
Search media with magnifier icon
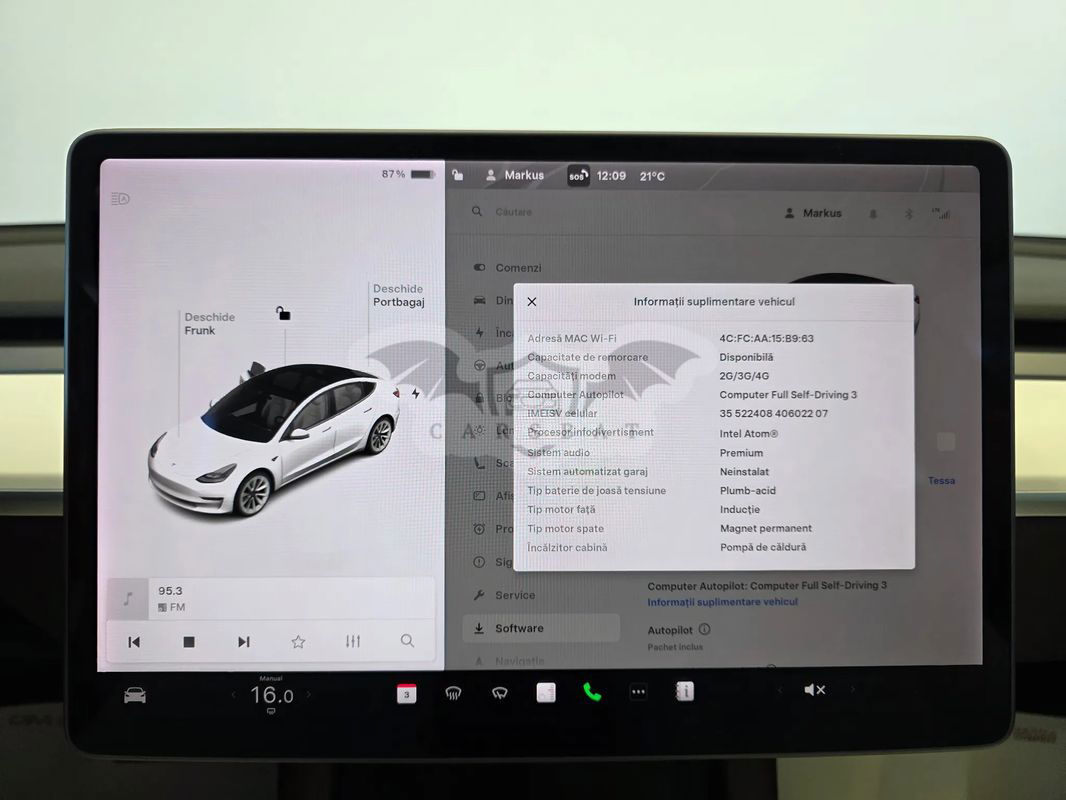tap(407, 641)
